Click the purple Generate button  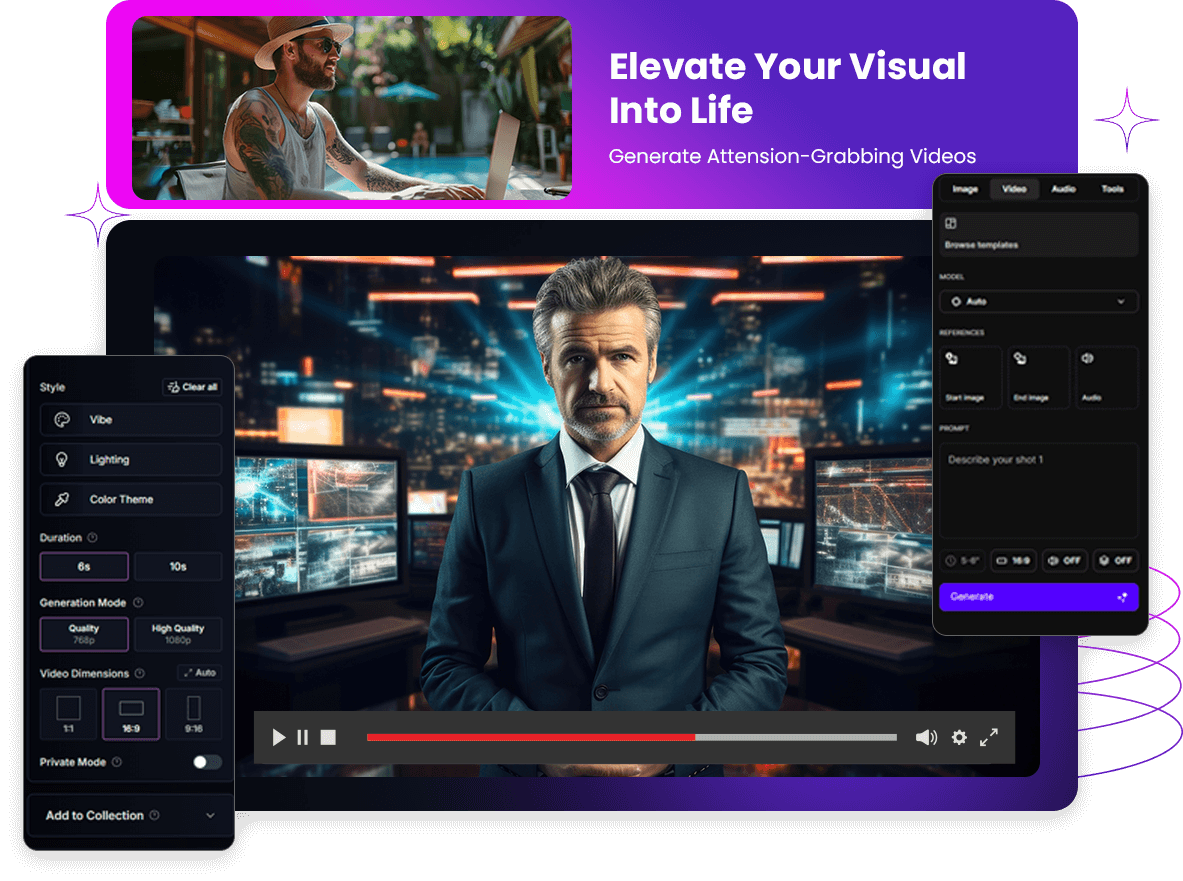pyautogui.click(x=1038, y=597)
